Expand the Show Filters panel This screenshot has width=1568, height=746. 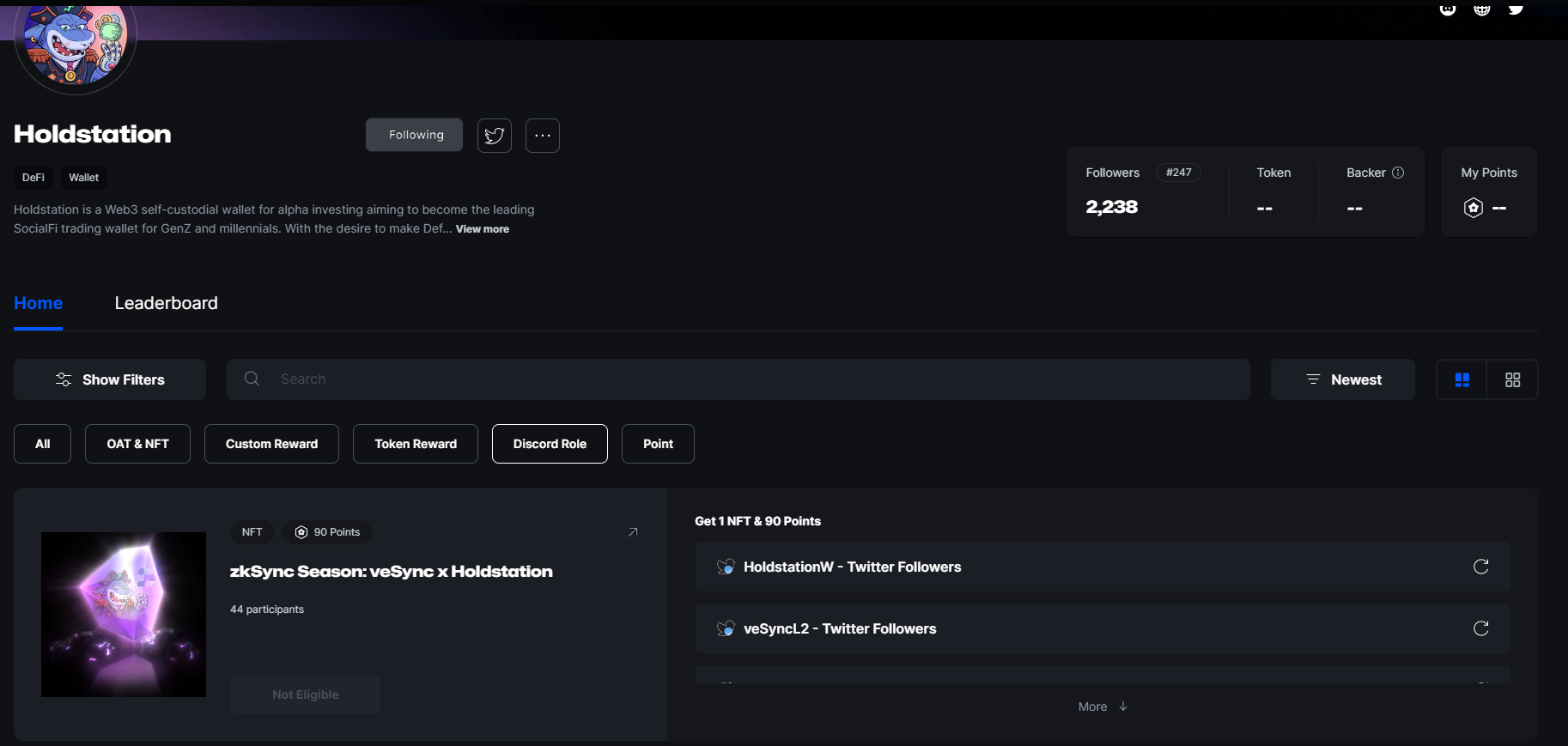(x=110, y=379)
